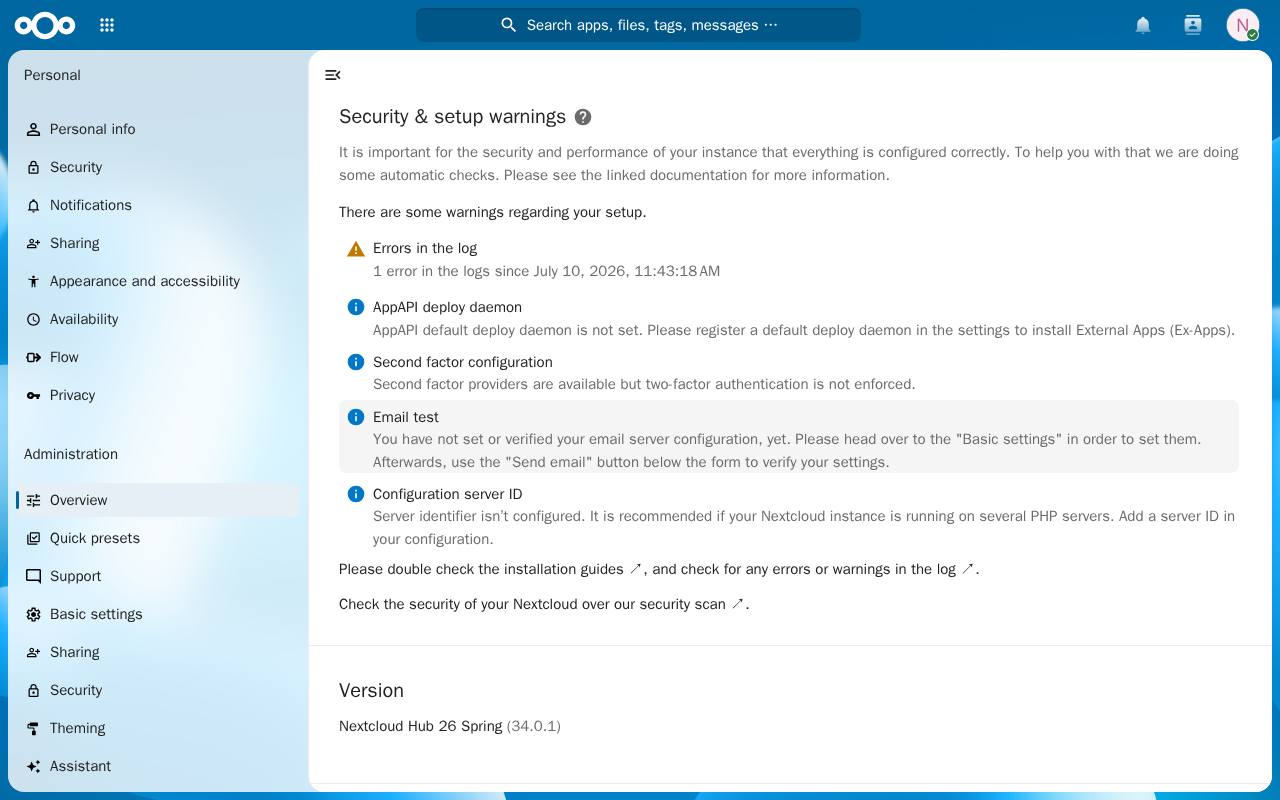This screenshot has height=800, width=1280.
Task: Click the Basic settings gear icon
Action: tap(34, 614)
